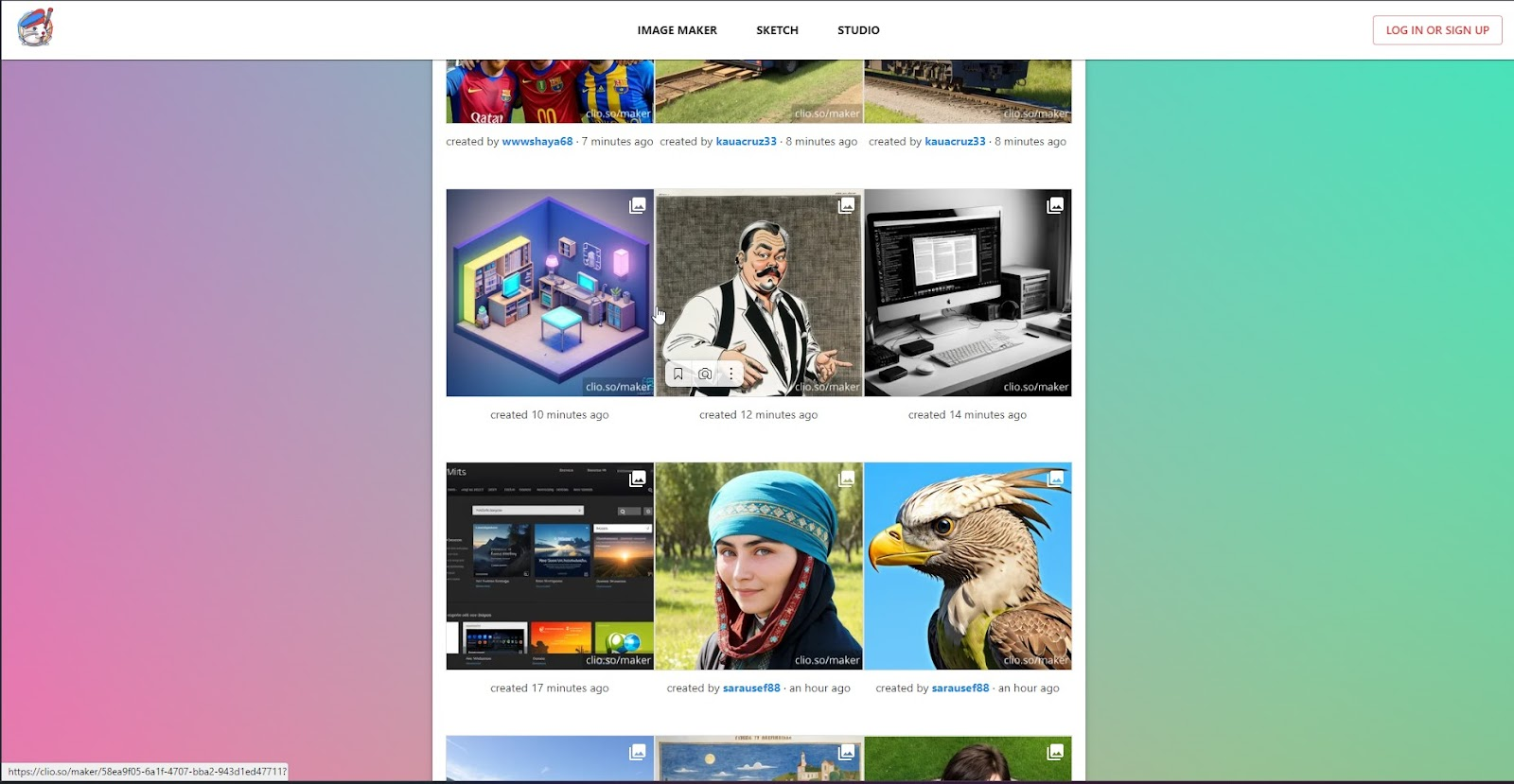
Task: Click gallery icon on eagle image
Action: [1055, 479]
